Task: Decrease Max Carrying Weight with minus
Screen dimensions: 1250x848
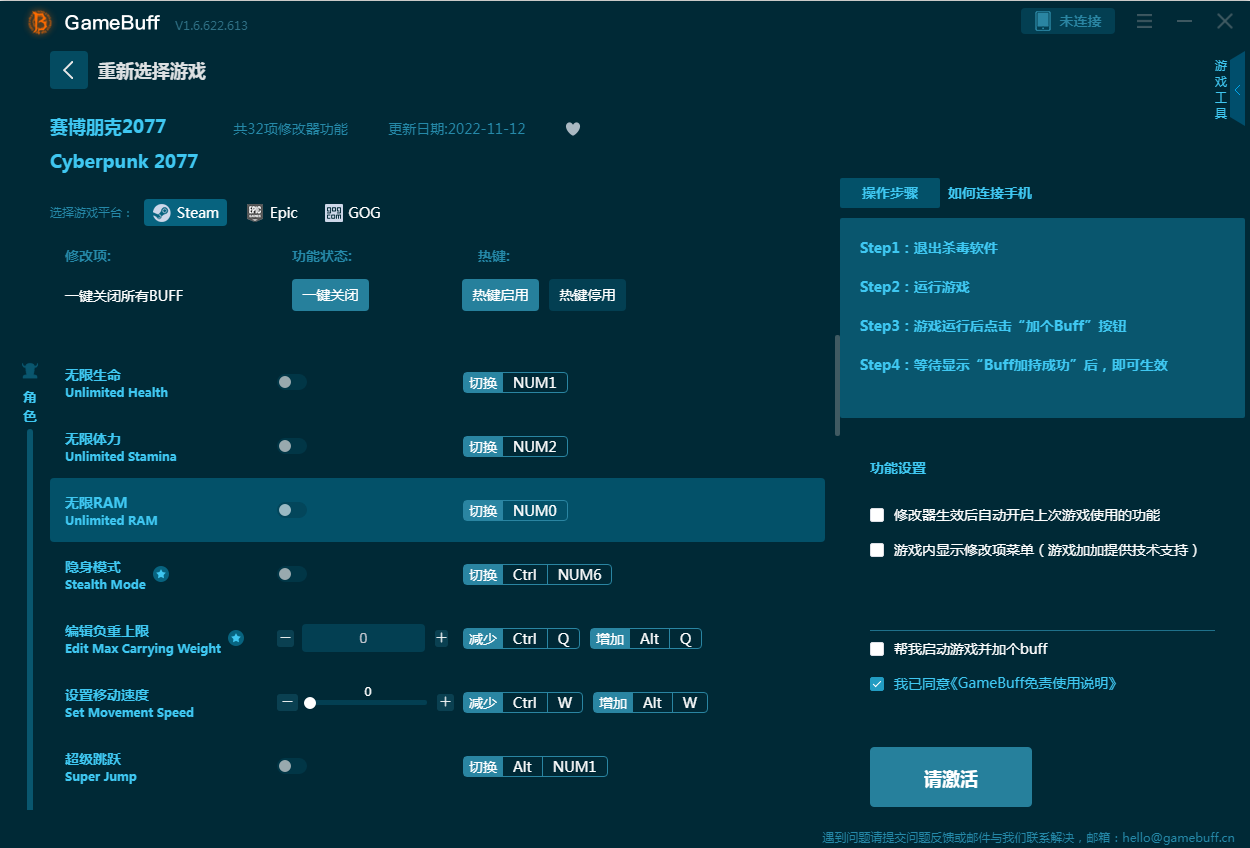Action: click(286, 638)
